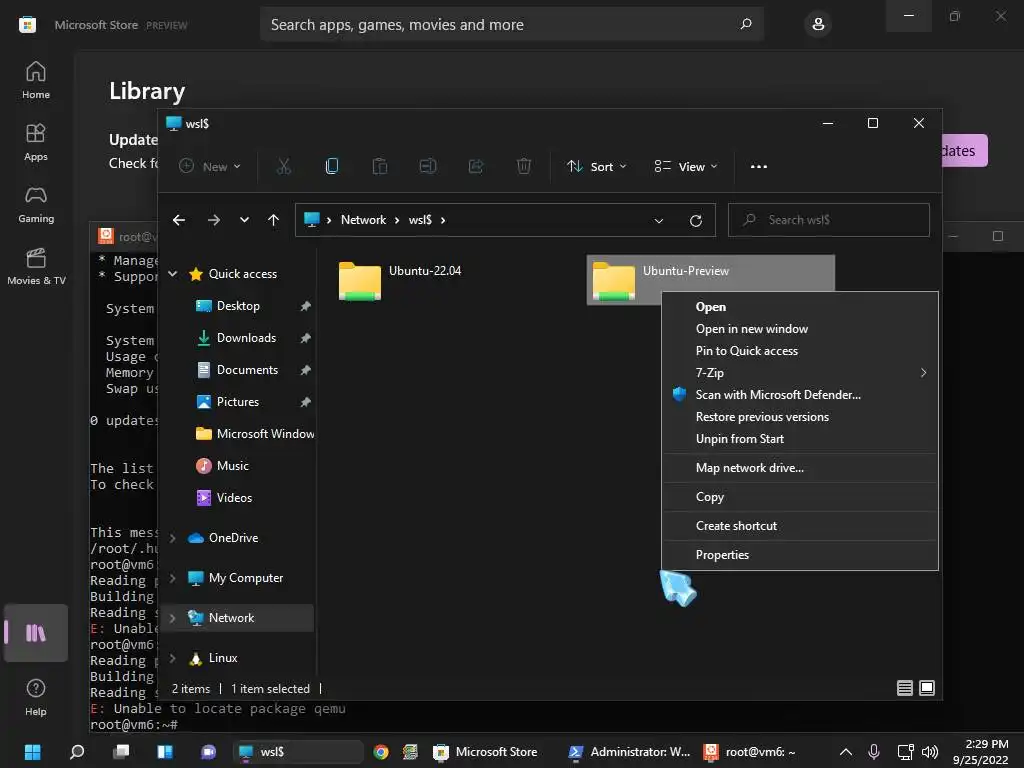This screenshot has width=1024, height=768.
Task: Open Gaming in Microsoft Store sidebar
Action: coord(36,204)
